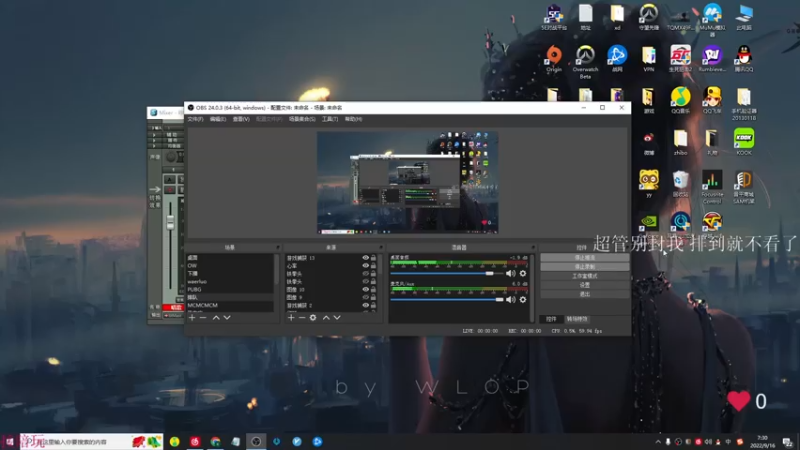Click the desktop audio volume slider
This screenshot has height=450, width=800.
(x=447, y=273)
